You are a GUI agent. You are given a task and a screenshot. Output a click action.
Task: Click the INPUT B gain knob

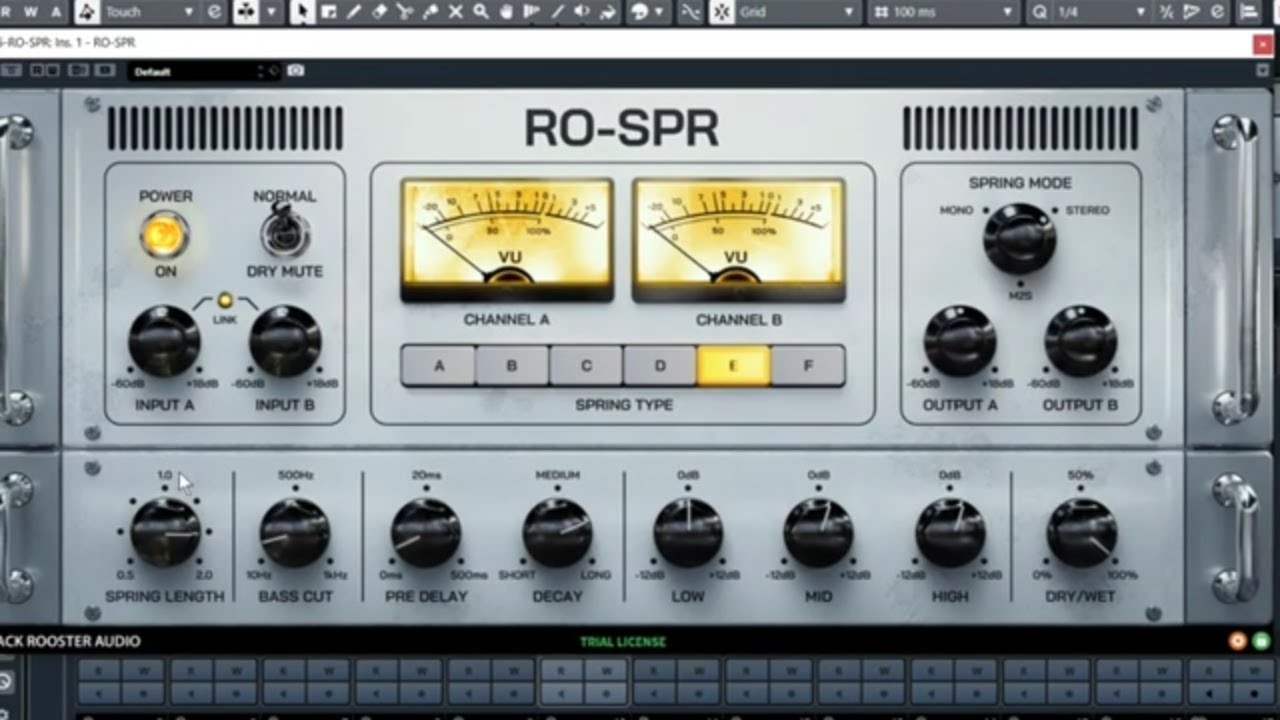click(285, 341)
